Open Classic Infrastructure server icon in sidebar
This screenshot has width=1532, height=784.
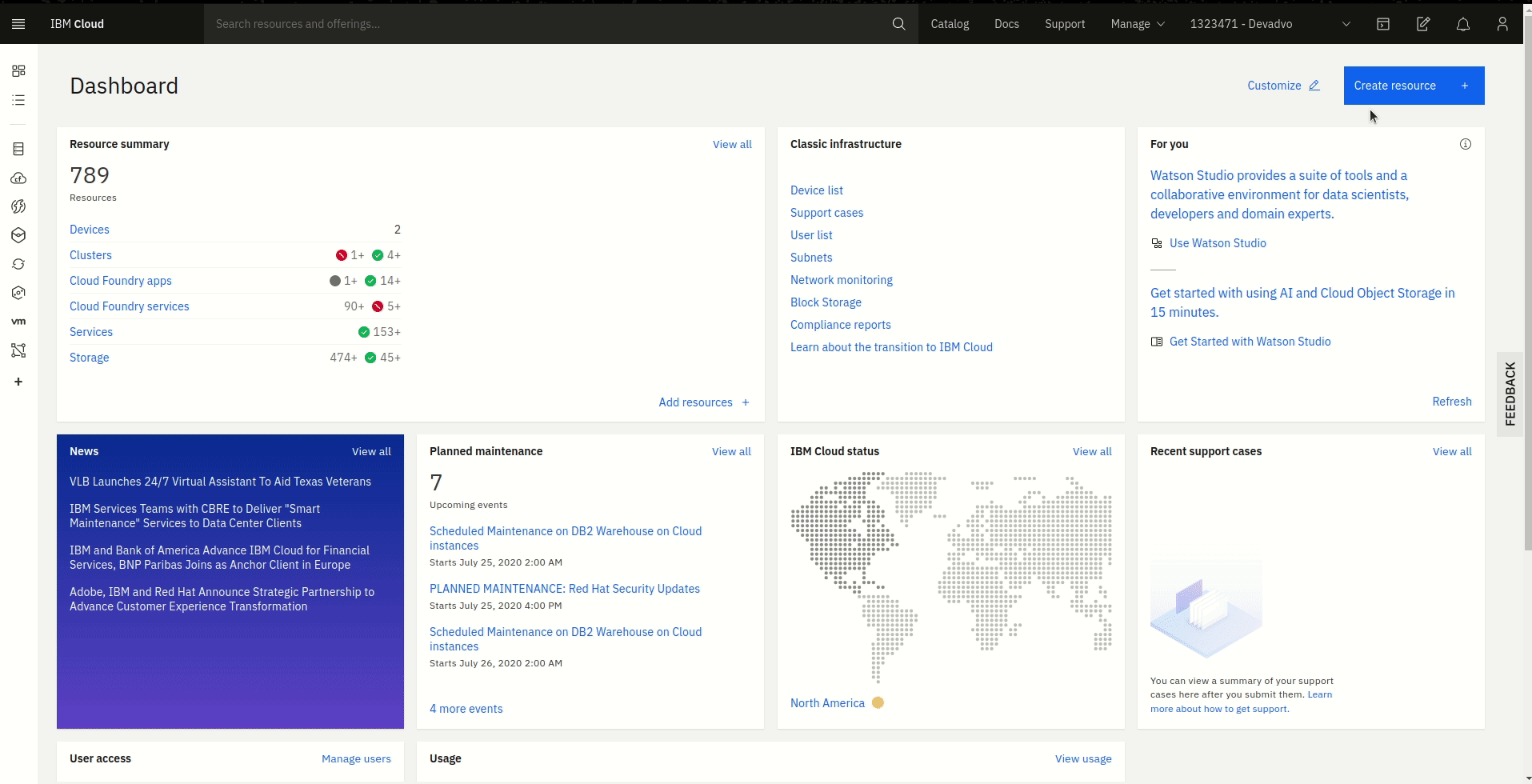pos(18,149)
